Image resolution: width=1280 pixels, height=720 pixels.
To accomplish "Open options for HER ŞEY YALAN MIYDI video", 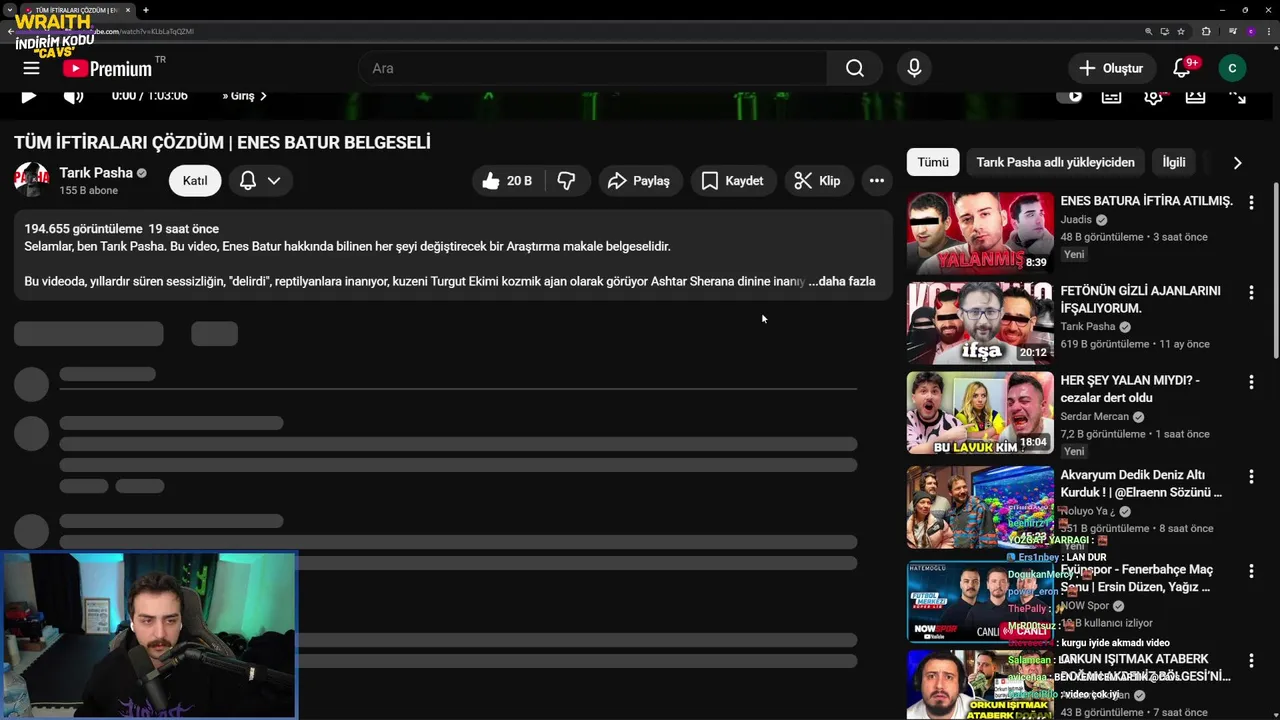I will [x=1251, y=382].
